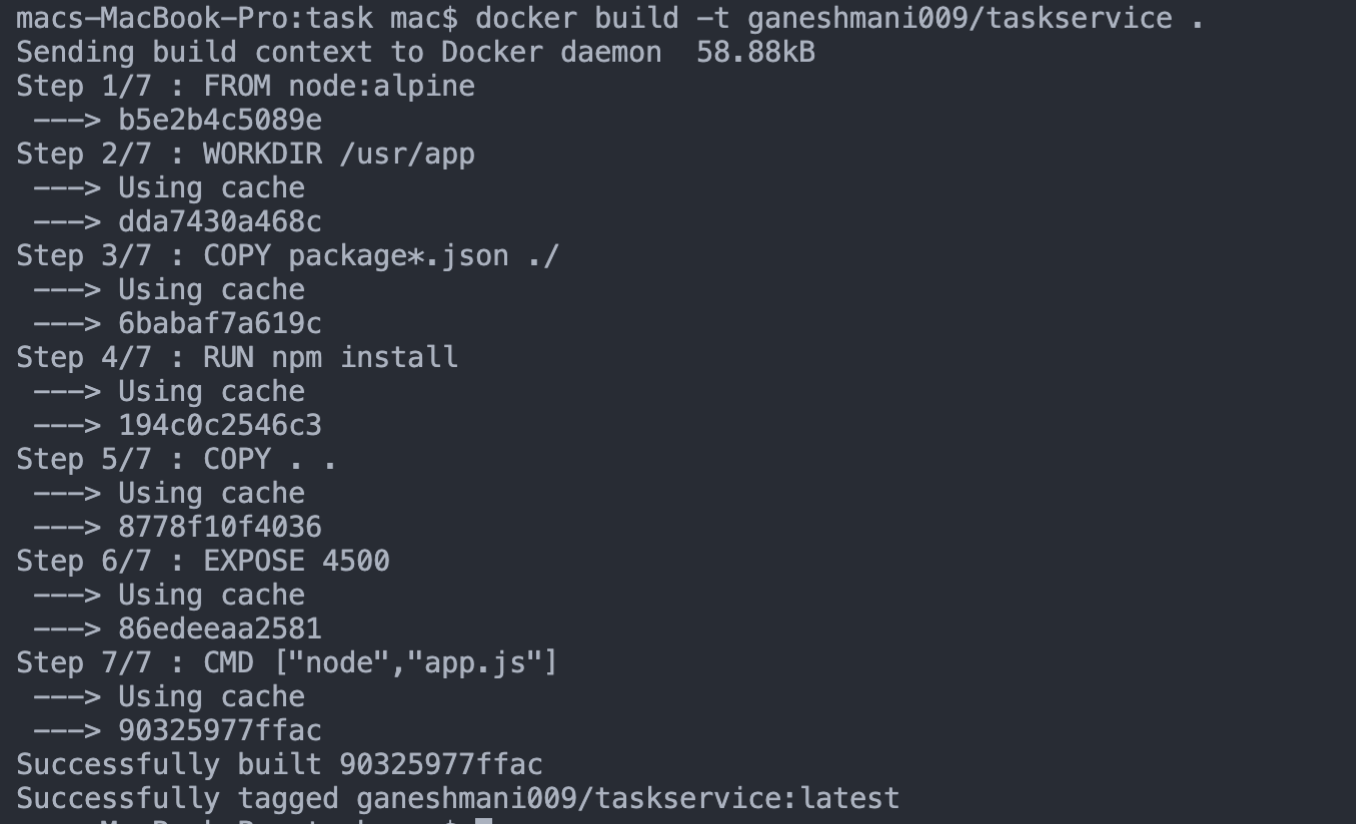Click the layer ID 6babaf7a619c
The width and height of the screenshot is (1356, 824).
click(220, 324)
